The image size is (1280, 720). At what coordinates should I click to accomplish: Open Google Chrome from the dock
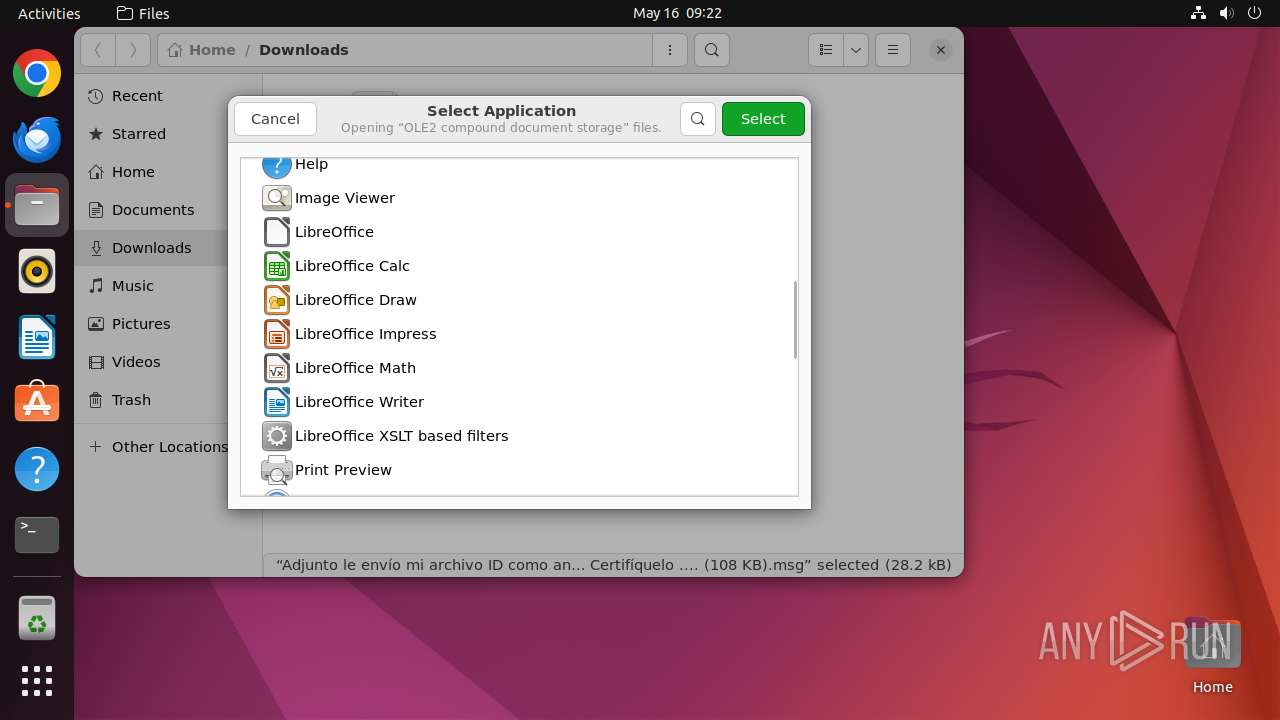pyautogui.click(x=37, y=73)
